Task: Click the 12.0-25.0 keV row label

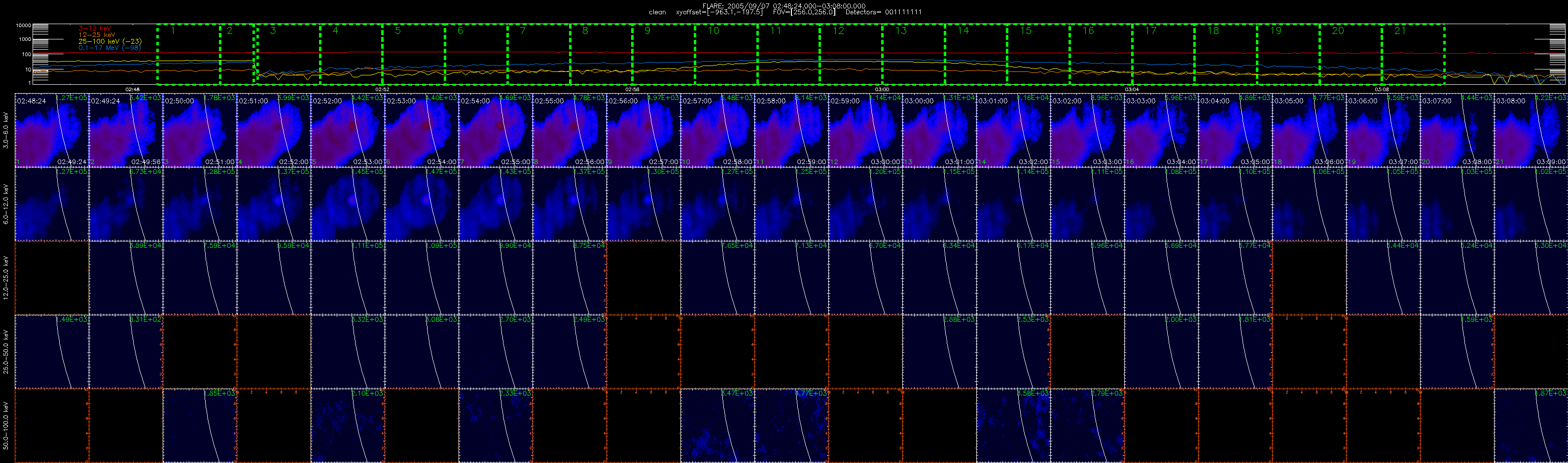Action: (x=6, y=278)
